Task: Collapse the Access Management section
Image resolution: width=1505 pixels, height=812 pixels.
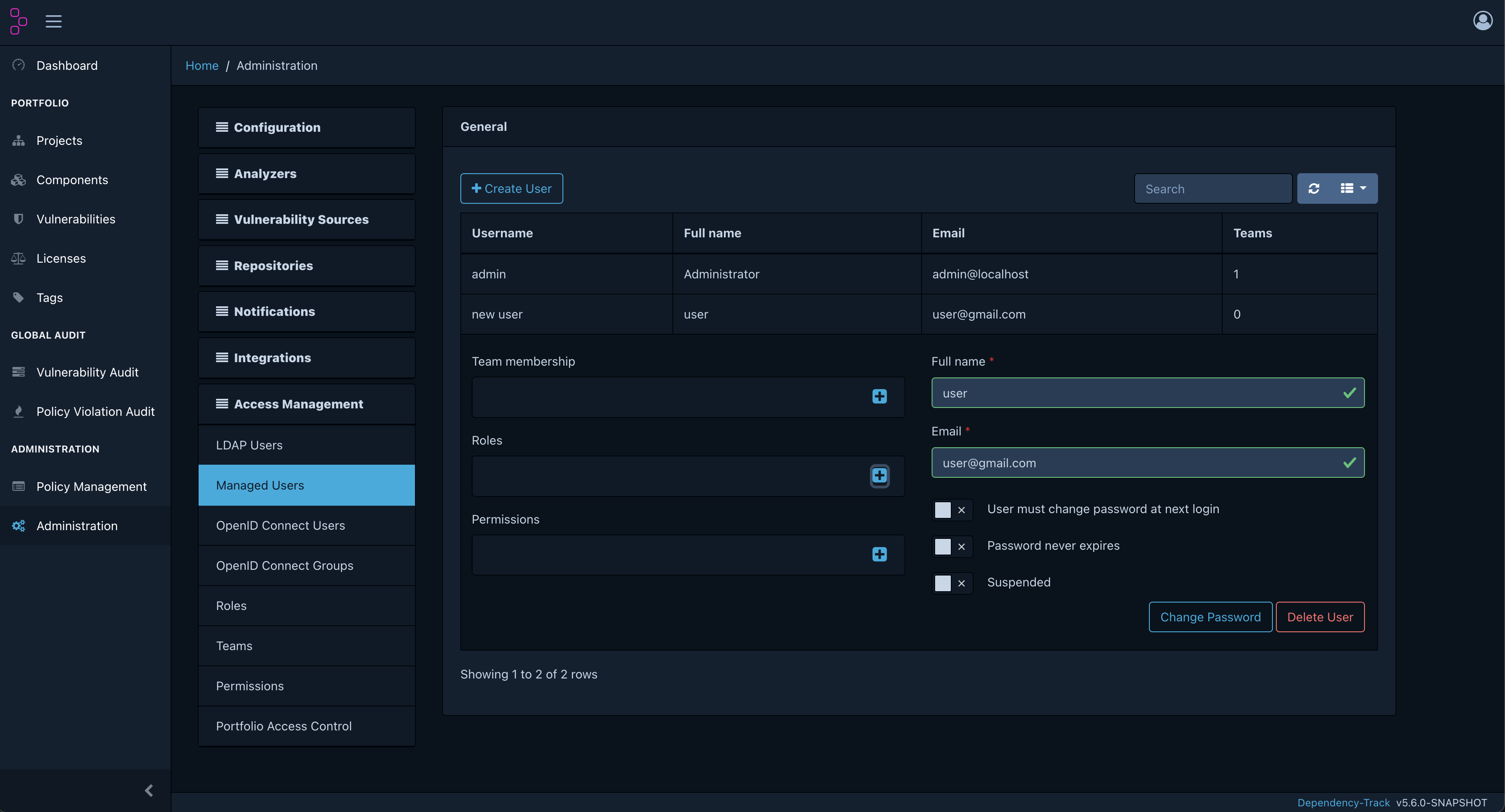Action: [306, 404]
